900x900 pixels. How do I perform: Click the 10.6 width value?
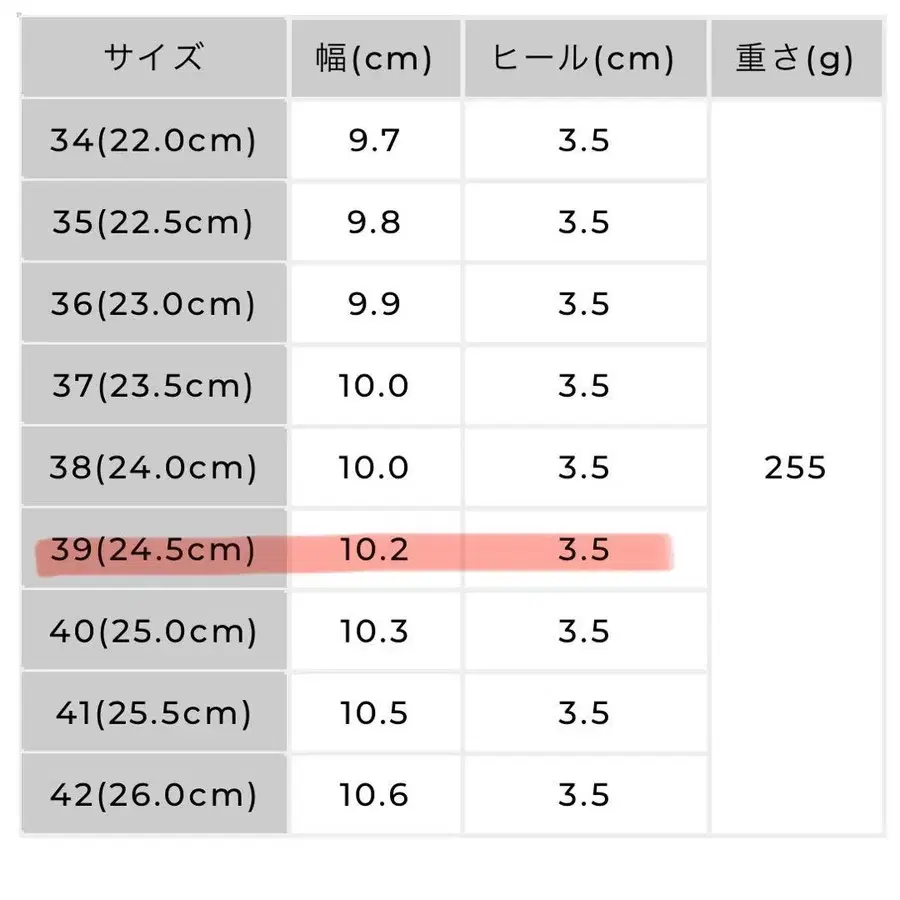(x=374, y=796)
